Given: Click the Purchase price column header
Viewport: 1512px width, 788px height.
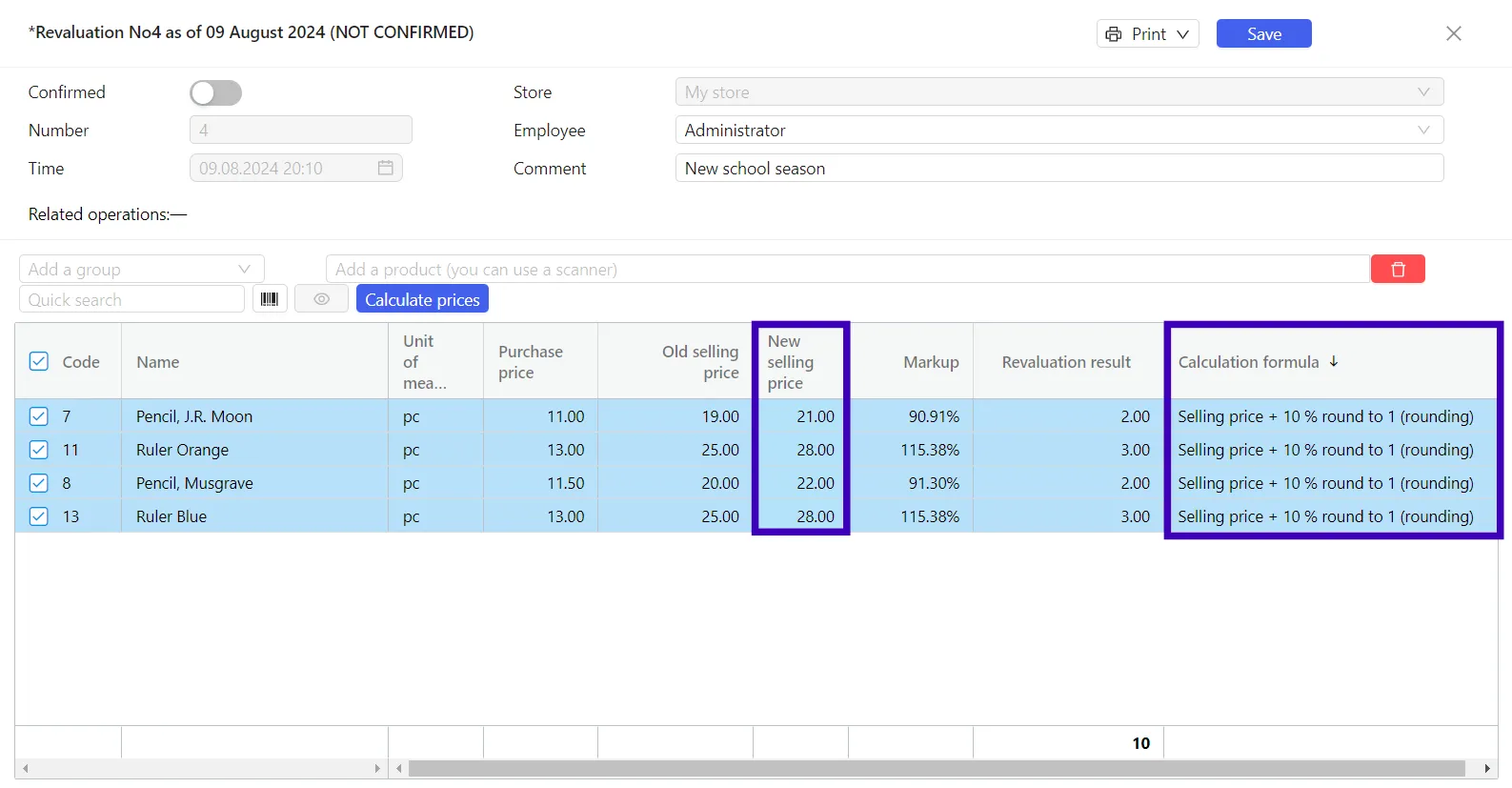Looking at the screenshot, I should tap(540, 361).
